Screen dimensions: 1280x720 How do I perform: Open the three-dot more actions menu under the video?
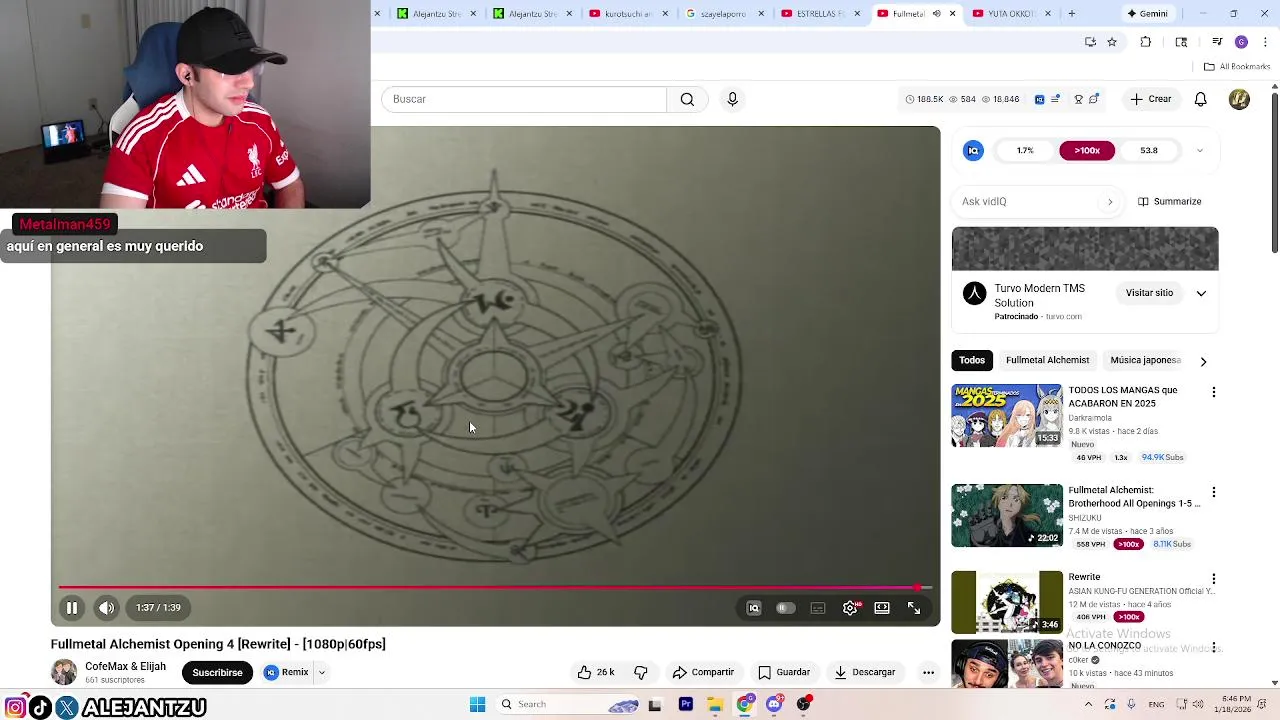928,672
